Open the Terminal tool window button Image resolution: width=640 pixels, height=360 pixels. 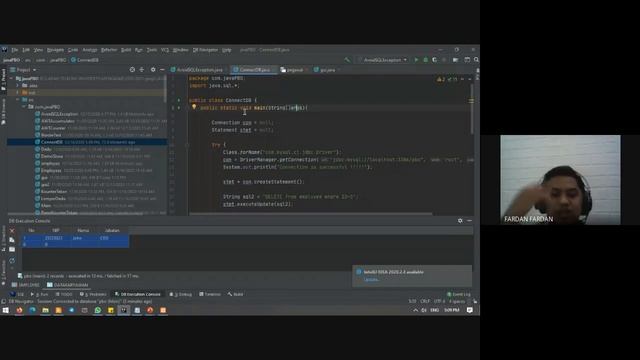click(210, 294)
